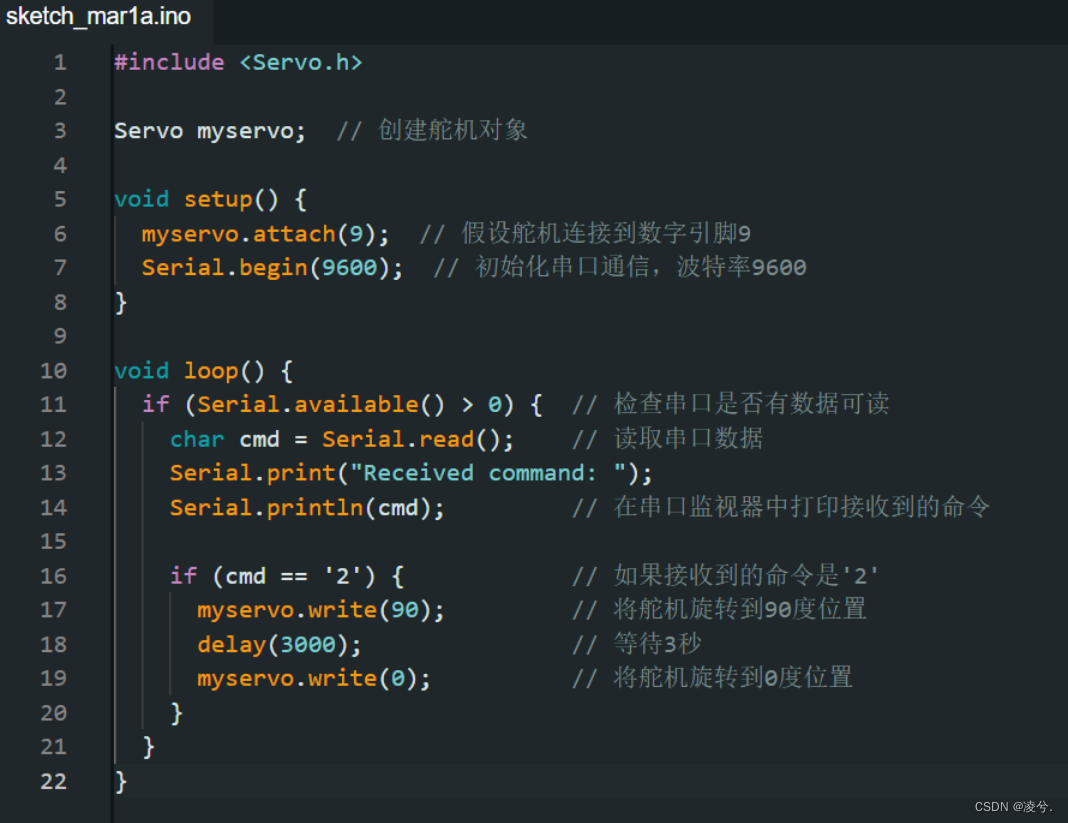Image resolution: width=1068 pixels, height=823 pixels.
Task: Click line number 22 in the gutter
Action: (x=53, y=781)
